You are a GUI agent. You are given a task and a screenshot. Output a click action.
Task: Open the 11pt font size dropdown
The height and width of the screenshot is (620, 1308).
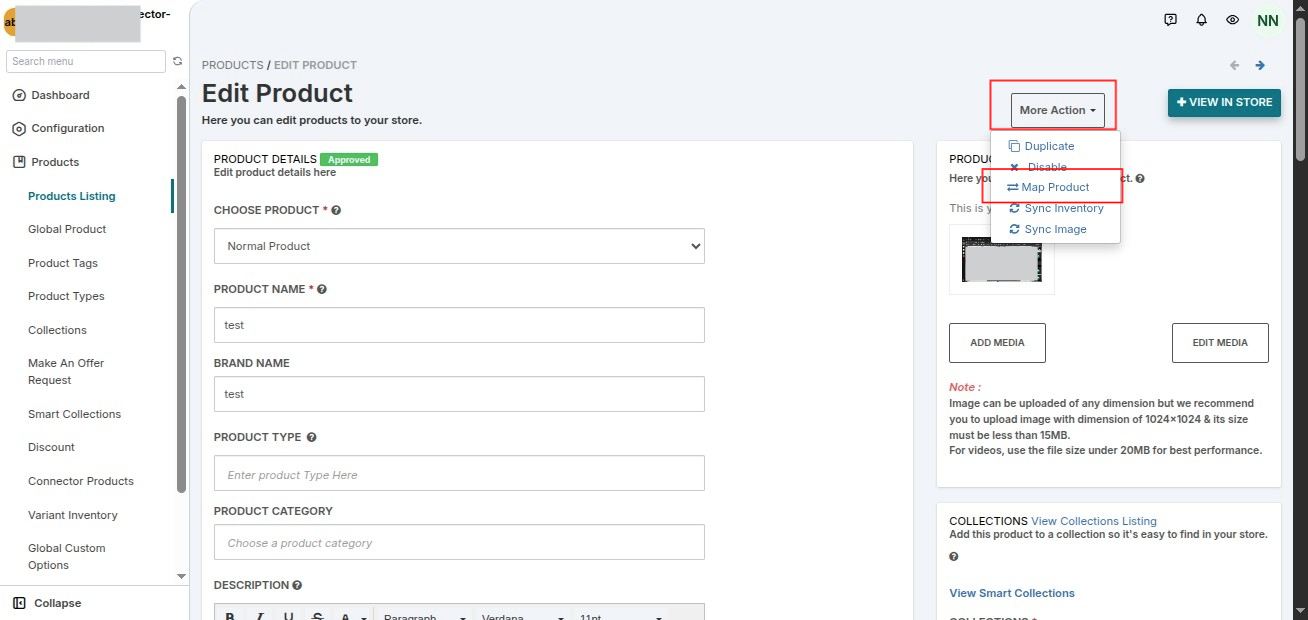(x=620, y=618)
